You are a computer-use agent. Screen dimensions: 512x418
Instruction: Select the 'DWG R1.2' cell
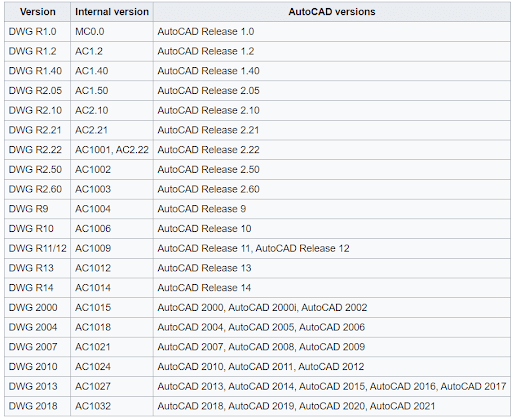click(37, 51)
